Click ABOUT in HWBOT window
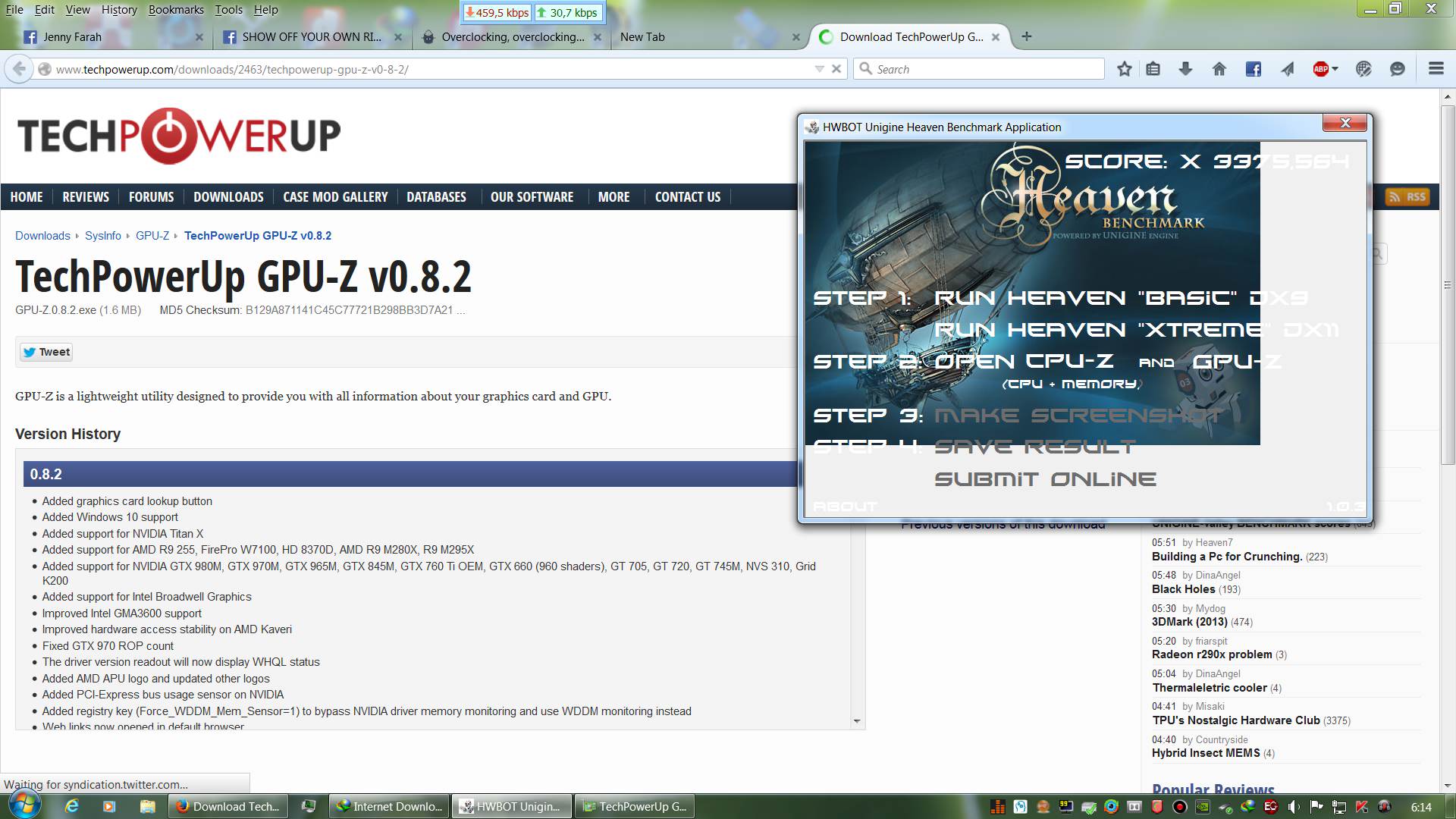Viewport: 1456px width, 819px height. [845, 507]
